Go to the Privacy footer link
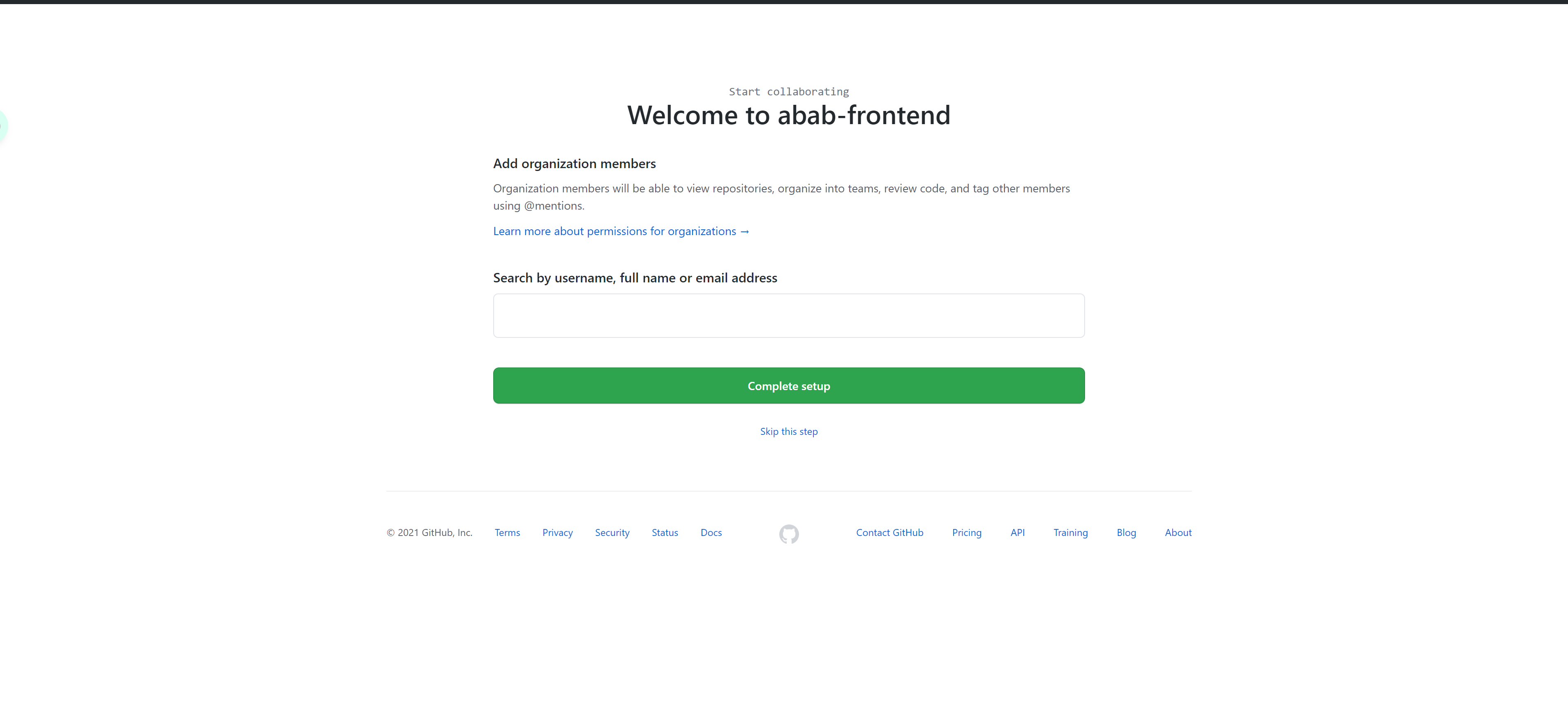 coord(557,533)
